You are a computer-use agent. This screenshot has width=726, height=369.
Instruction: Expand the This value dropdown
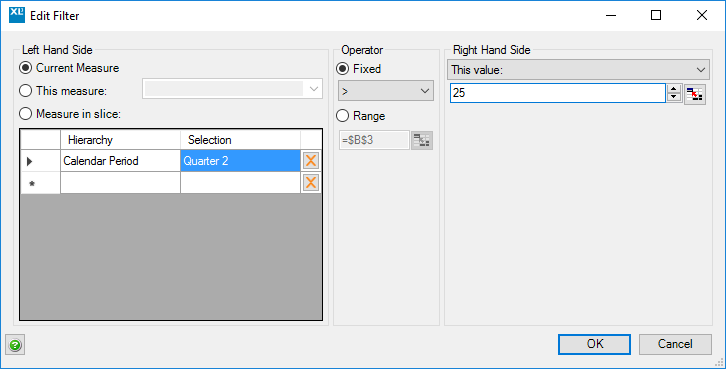(x=578, y=69)
